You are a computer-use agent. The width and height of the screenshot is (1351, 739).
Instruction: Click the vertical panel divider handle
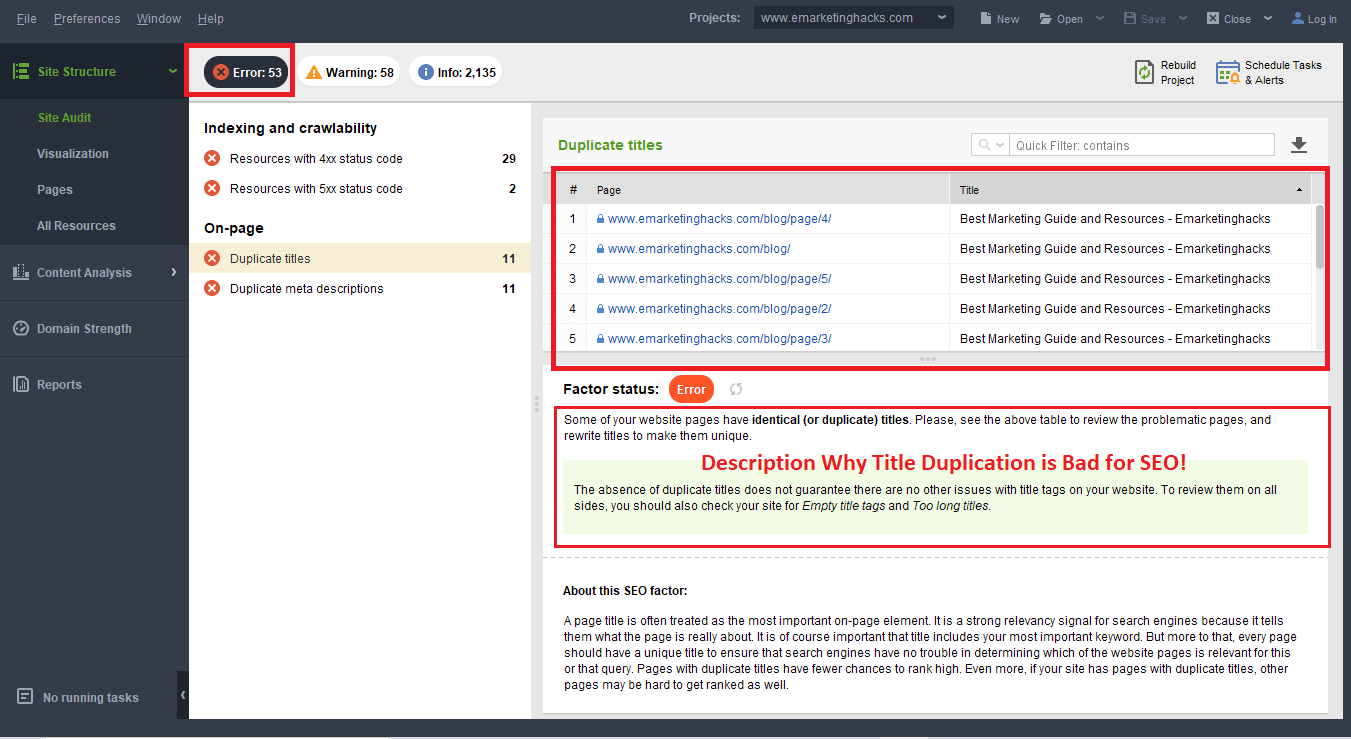536,403
